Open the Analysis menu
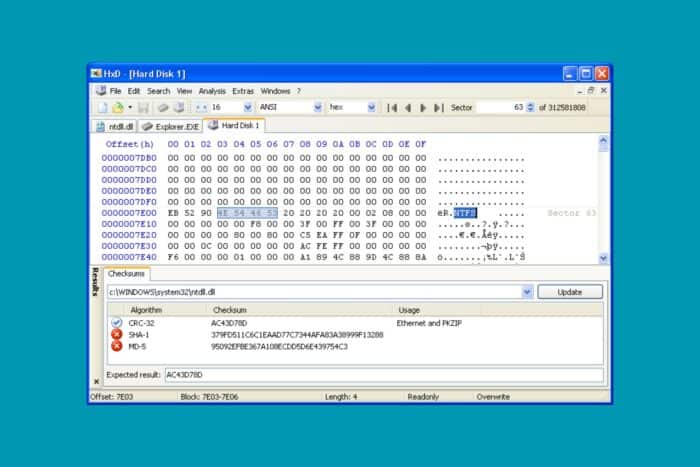 (x=212, y=91)
